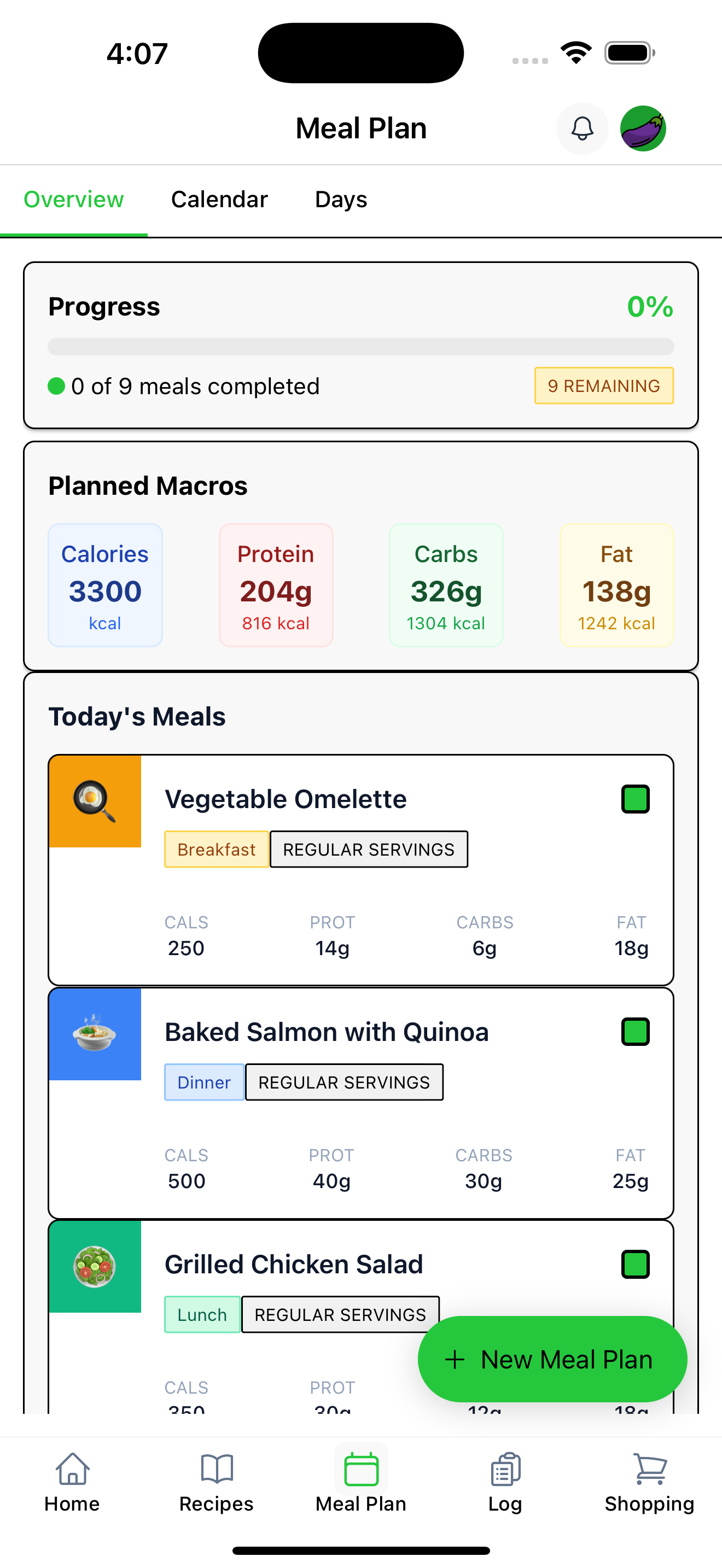
Task: Check off Vegetable Omelette as completed
Action: (636, 799)
